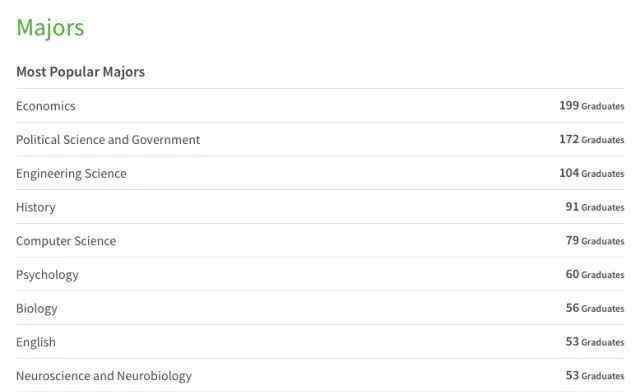Open the Computer Science major
This screenshot has height=392, width=640.
tap(66, 241)
